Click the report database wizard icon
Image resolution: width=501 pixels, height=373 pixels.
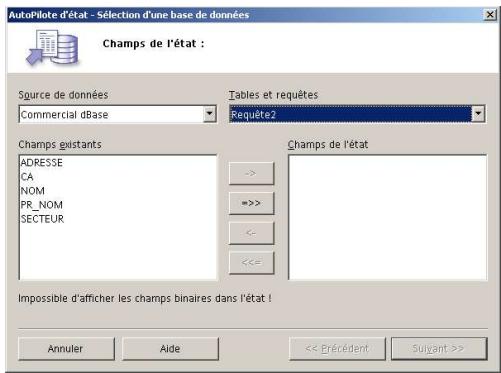click(x=52, y=47)
